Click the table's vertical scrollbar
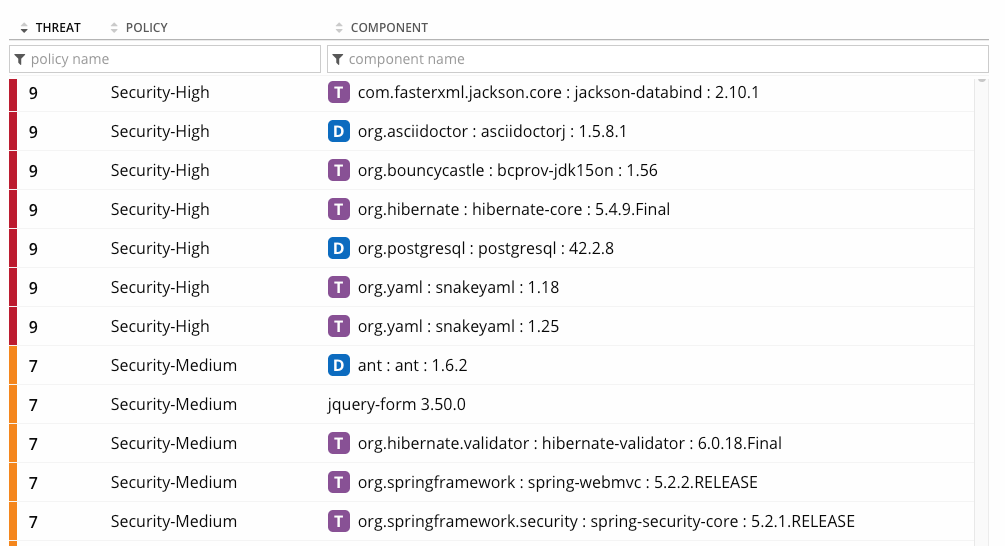The image size is (1005, 546). 981,311
